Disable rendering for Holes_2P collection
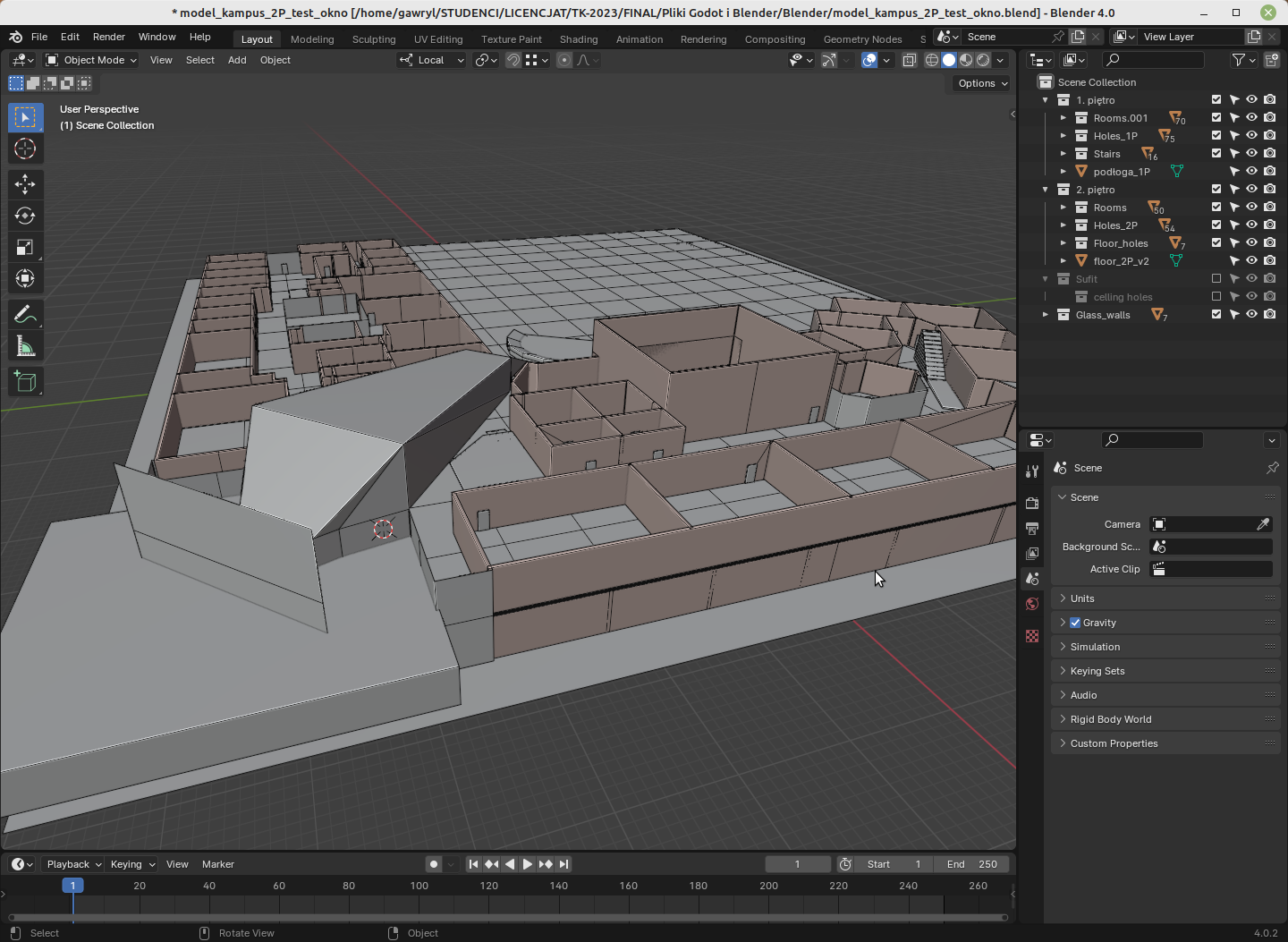1288x942 pixels. tap(1270, 225)
